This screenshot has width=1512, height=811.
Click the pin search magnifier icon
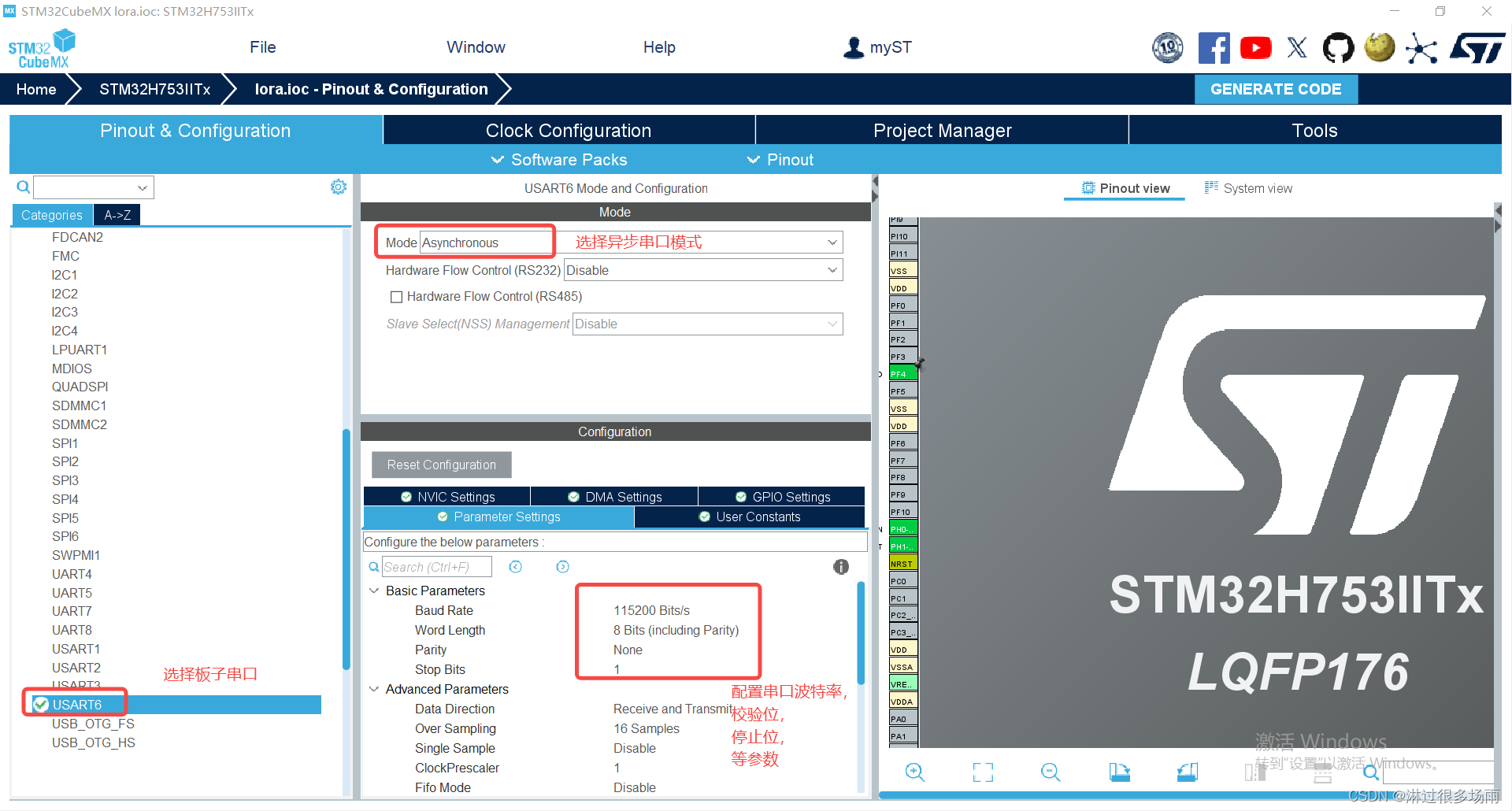[1371, 772]
